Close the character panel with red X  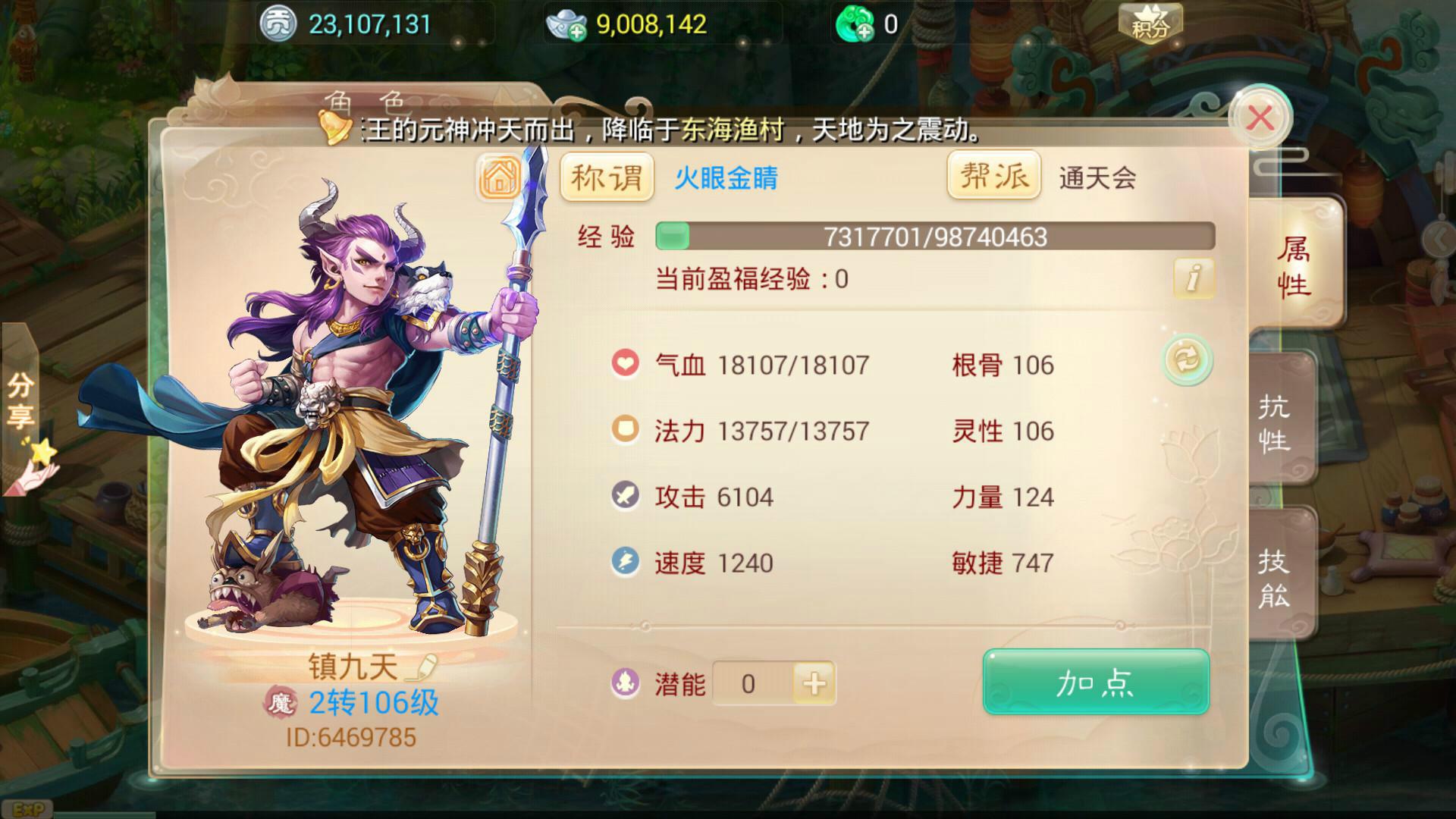(x=1260, y=118)
